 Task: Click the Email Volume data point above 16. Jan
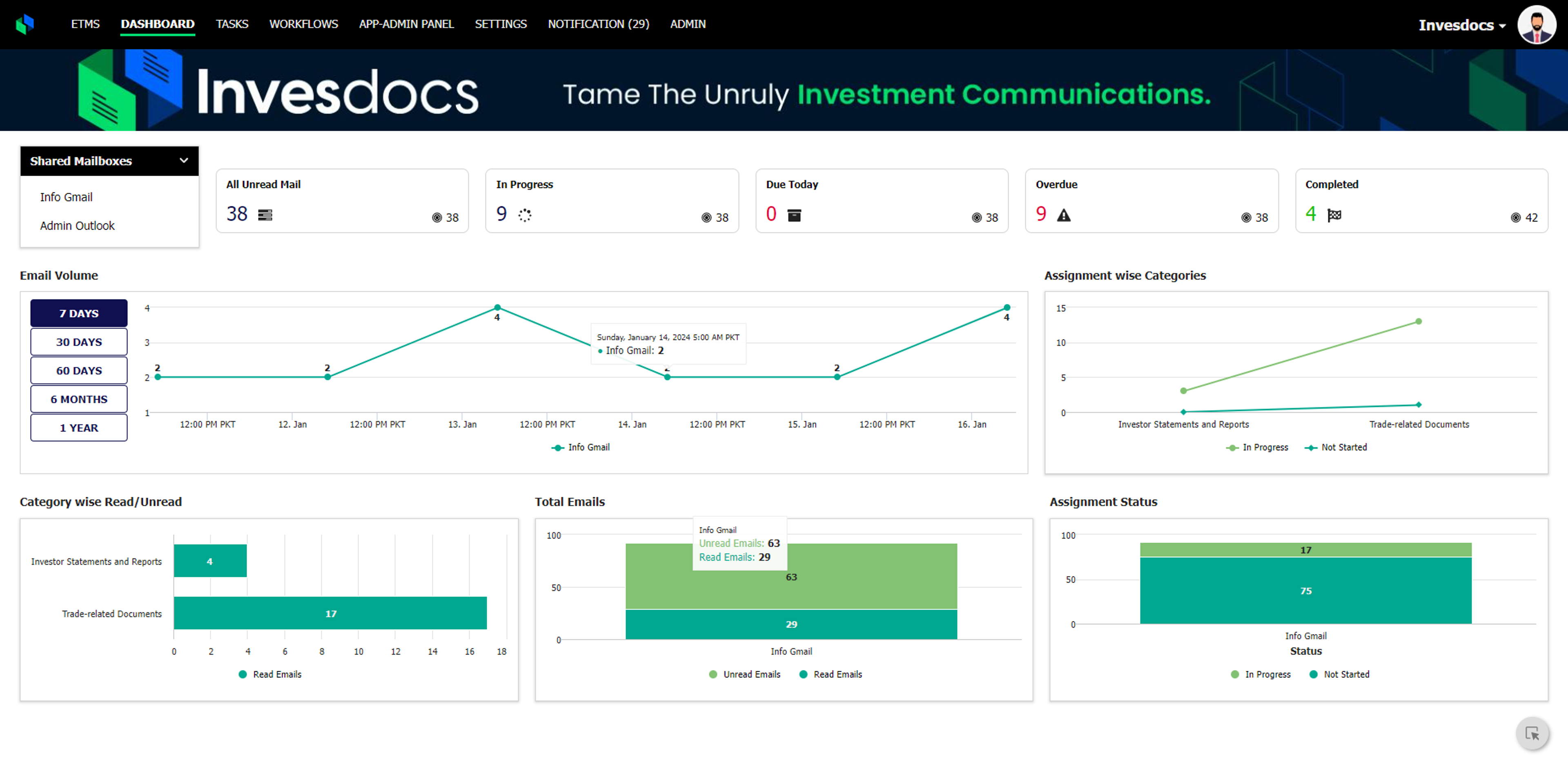tap(1007, 308)
